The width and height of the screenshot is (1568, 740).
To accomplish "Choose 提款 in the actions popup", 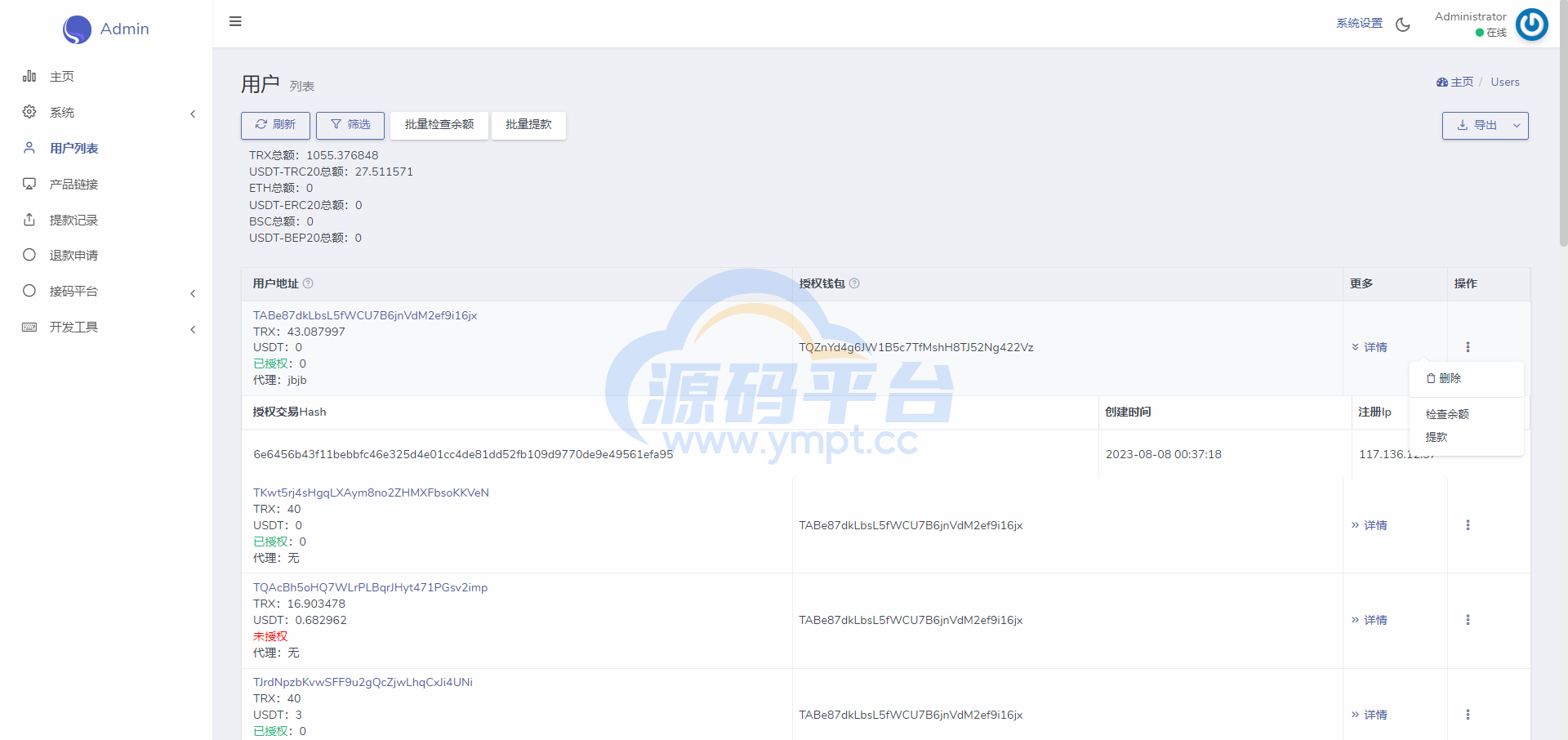I will 1437,438.
